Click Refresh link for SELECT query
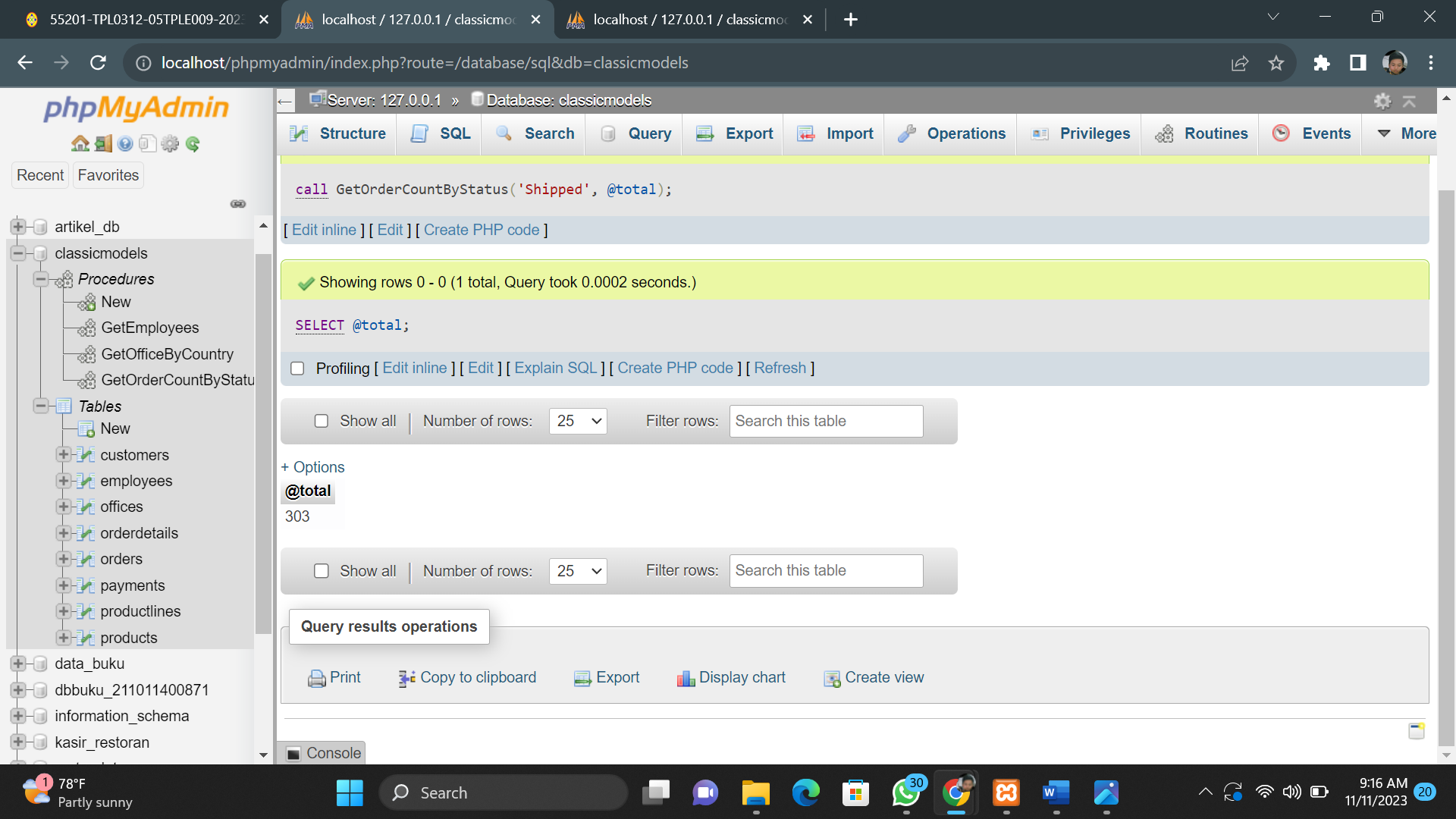 coord(780,369)
